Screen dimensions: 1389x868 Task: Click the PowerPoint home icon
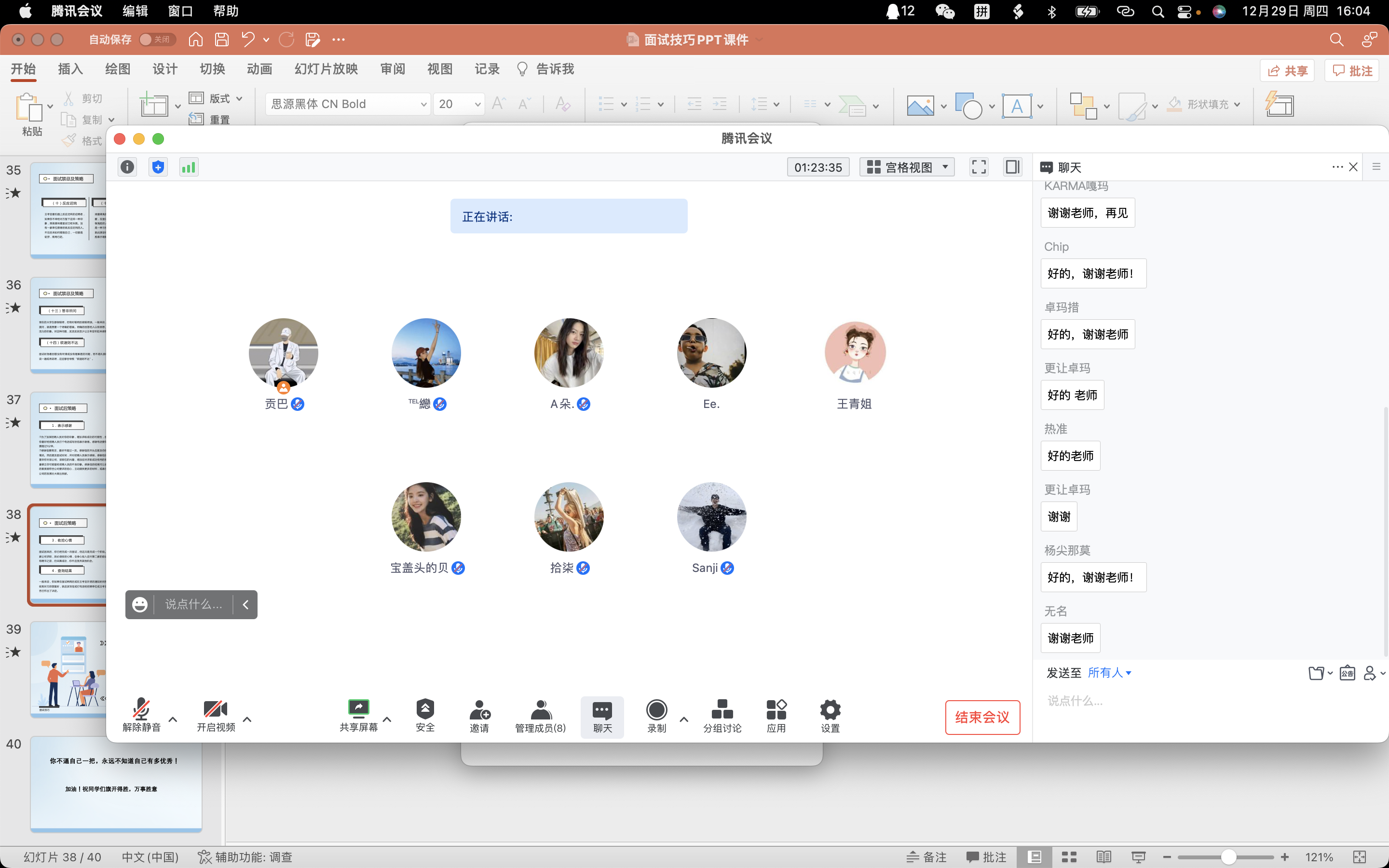(x=196, y=39)
